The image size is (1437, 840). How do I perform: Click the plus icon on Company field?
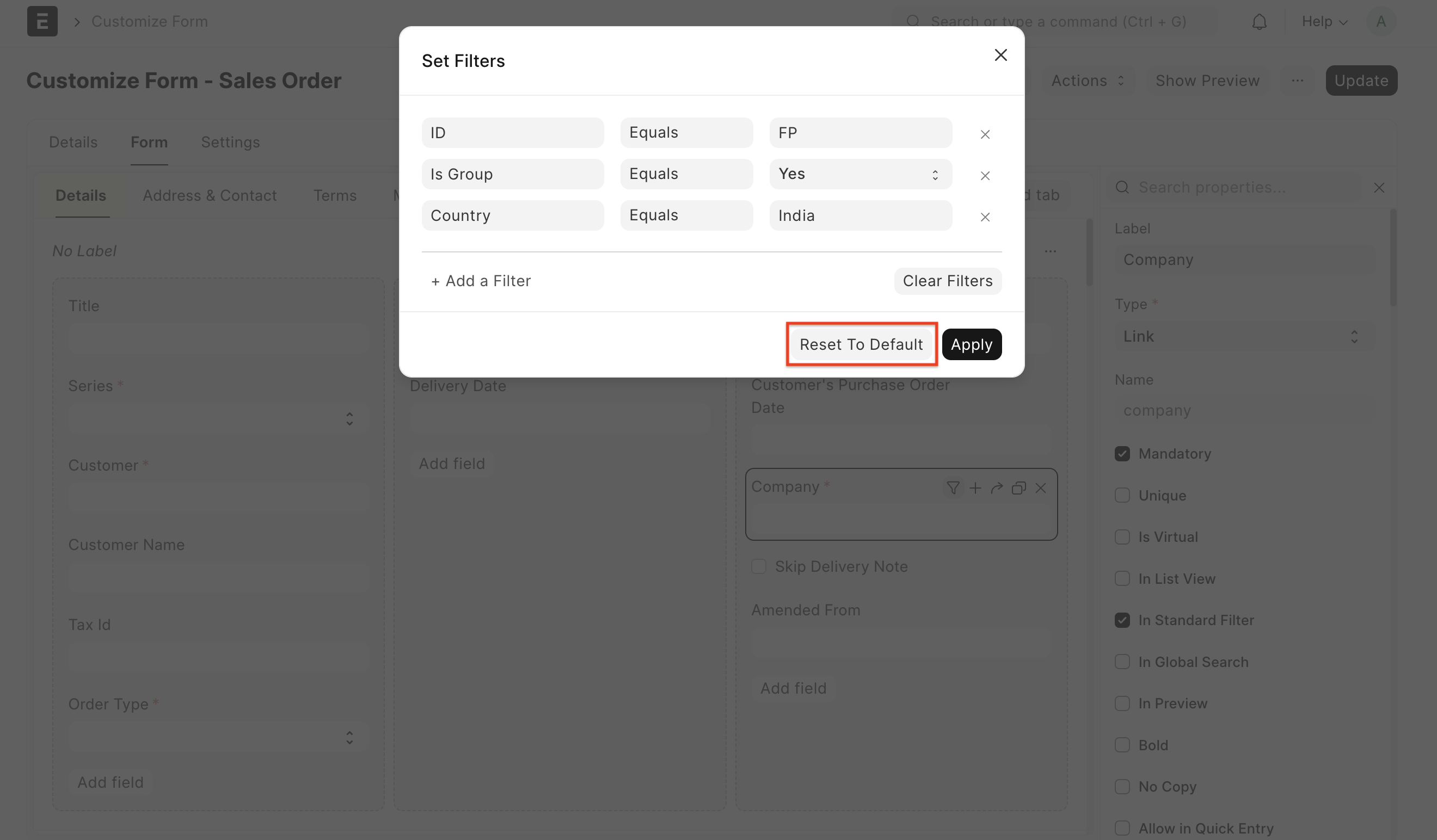tap(975, 488)
